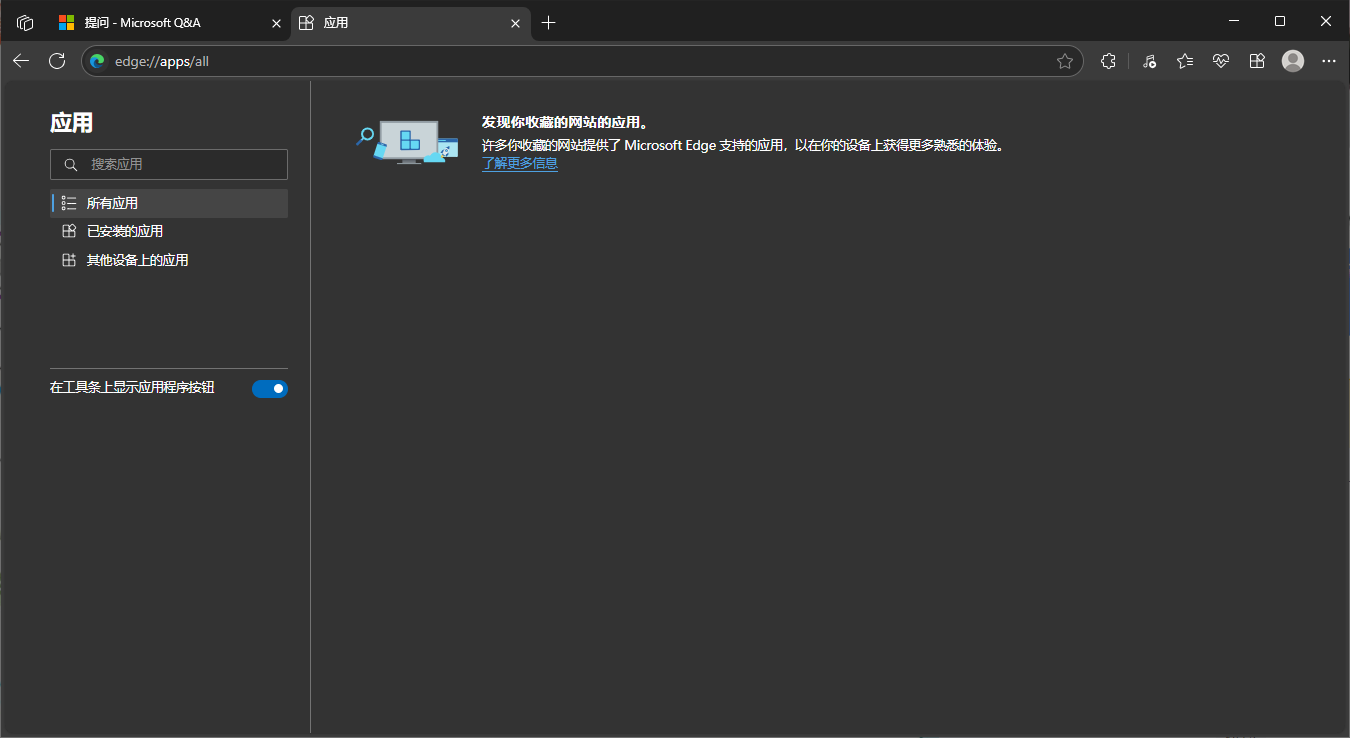
Task: Open the 了解更多信息 link
Action: [520, 163]
